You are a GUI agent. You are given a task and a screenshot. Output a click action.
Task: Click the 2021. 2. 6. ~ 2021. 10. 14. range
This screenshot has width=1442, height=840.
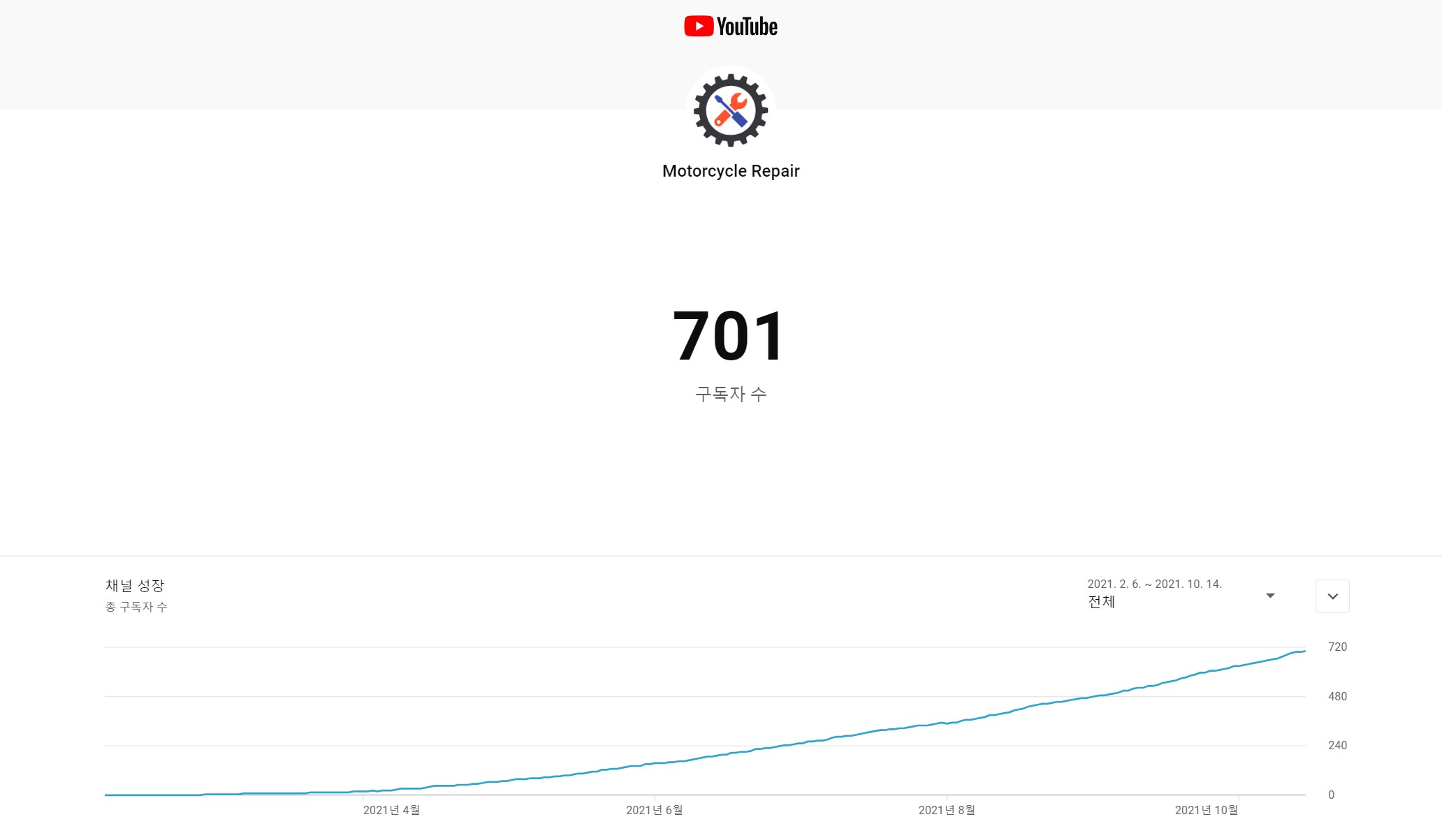pyautogui.click(x=1154, y=584)
